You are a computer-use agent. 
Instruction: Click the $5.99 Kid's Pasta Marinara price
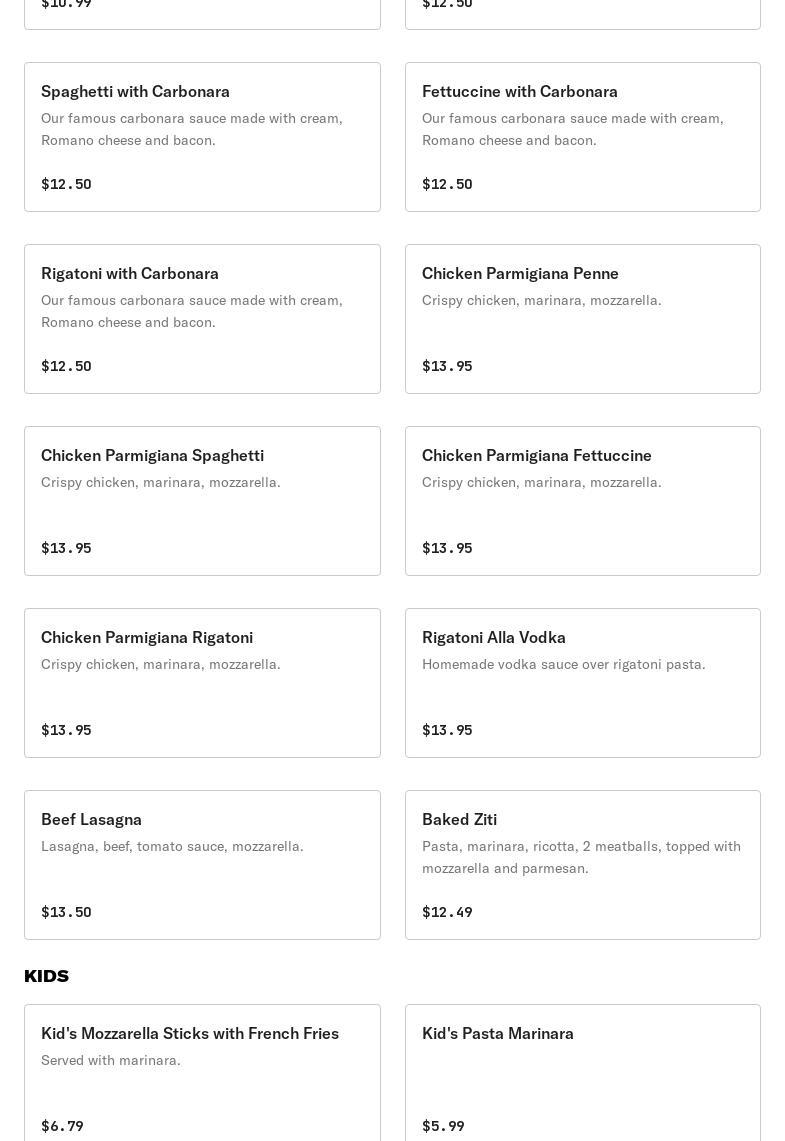pos(443,1126)
